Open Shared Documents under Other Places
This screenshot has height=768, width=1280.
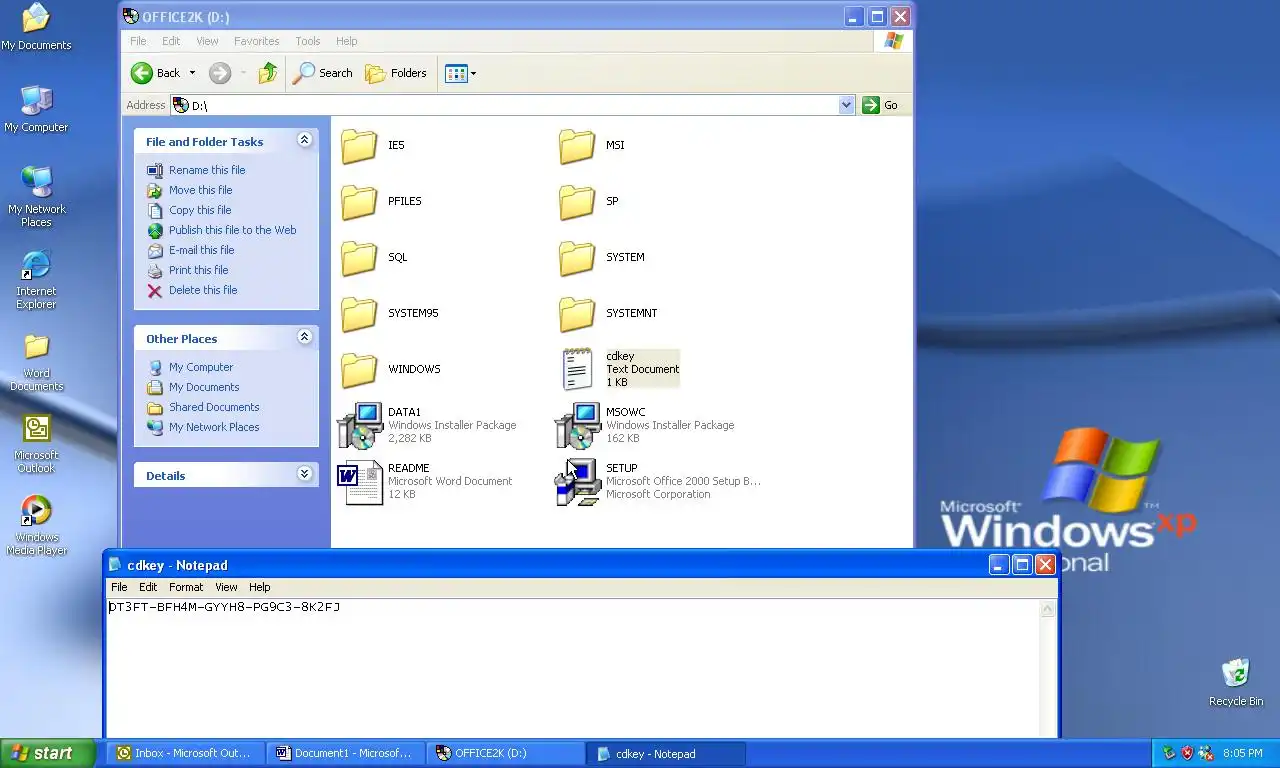214,407
